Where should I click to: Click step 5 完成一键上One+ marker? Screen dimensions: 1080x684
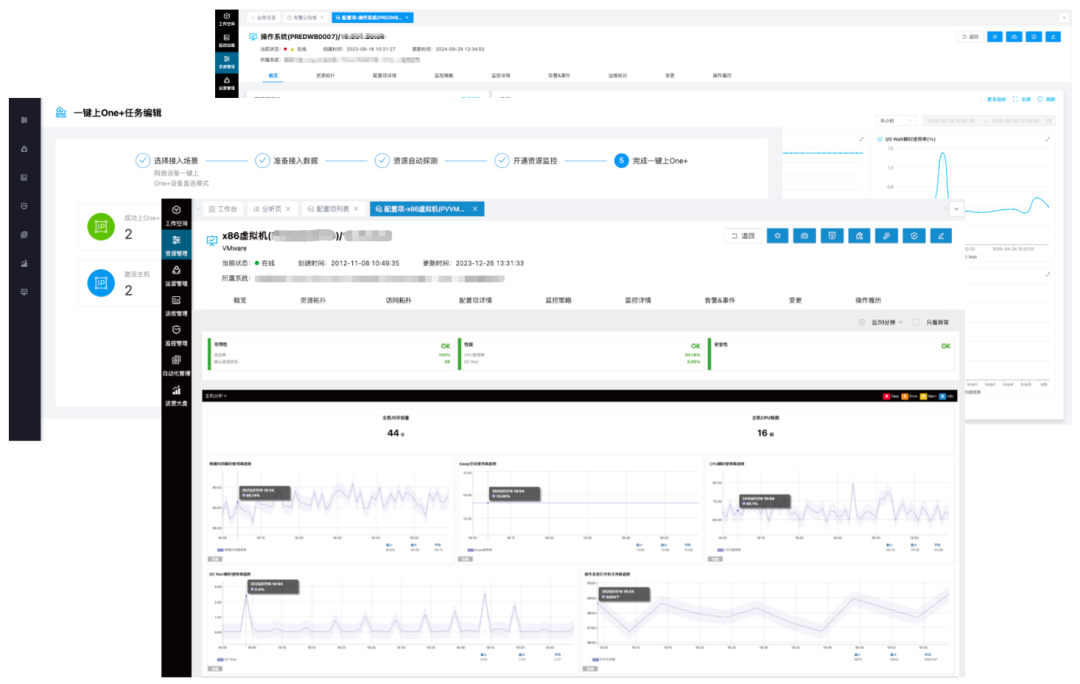[x=621, y=160]
